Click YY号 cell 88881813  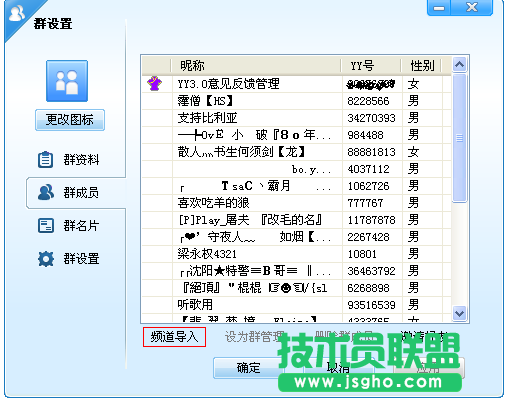[371, 152]
